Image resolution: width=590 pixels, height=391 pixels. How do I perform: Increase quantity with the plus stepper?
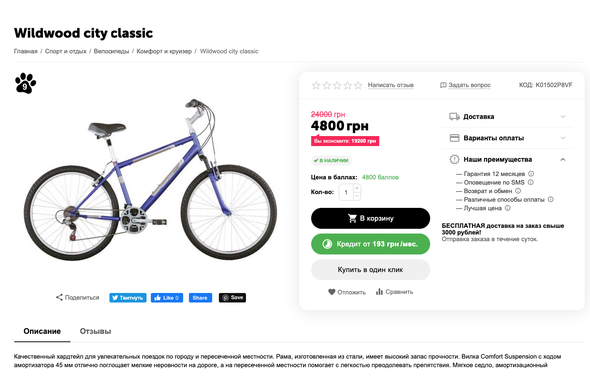pos(357,188)
